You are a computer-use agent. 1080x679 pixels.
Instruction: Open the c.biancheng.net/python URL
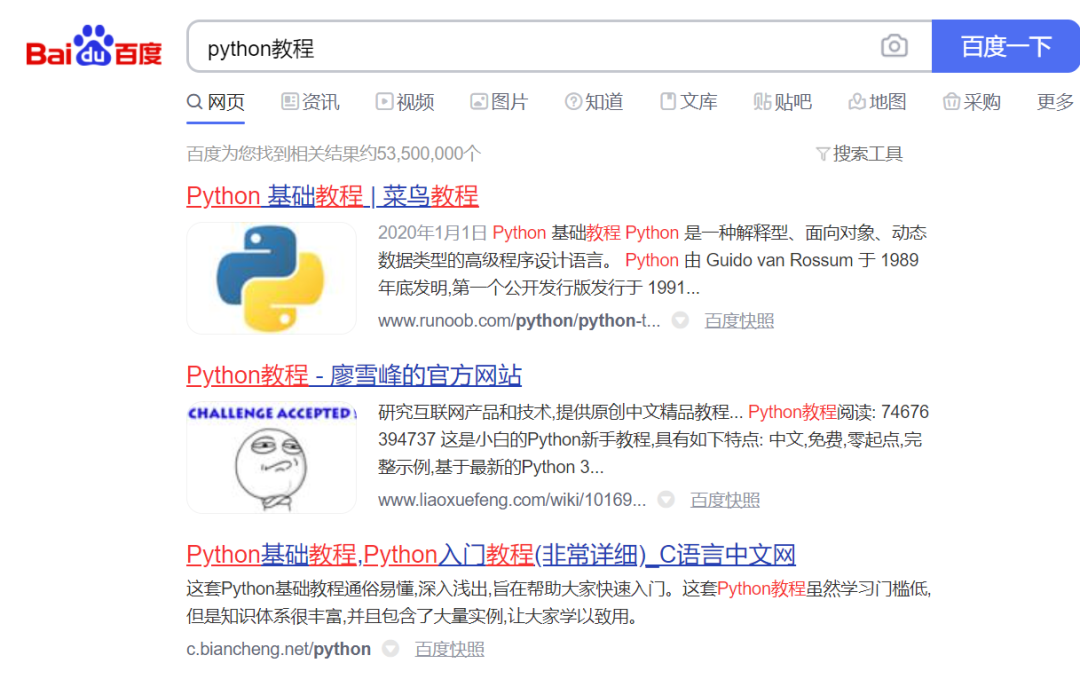(x=278, y=649)
